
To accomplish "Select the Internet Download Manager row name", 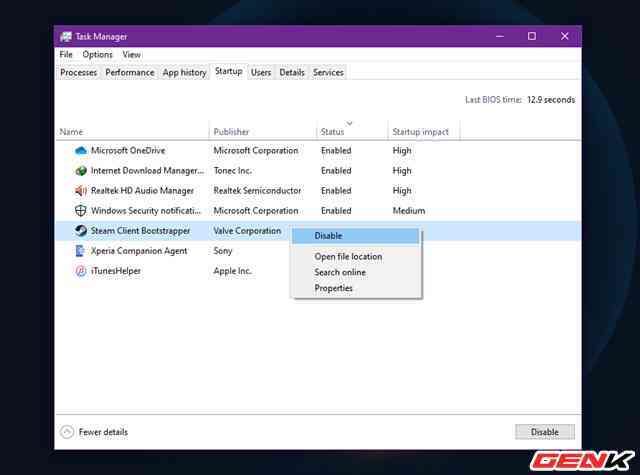I will 147,171.
